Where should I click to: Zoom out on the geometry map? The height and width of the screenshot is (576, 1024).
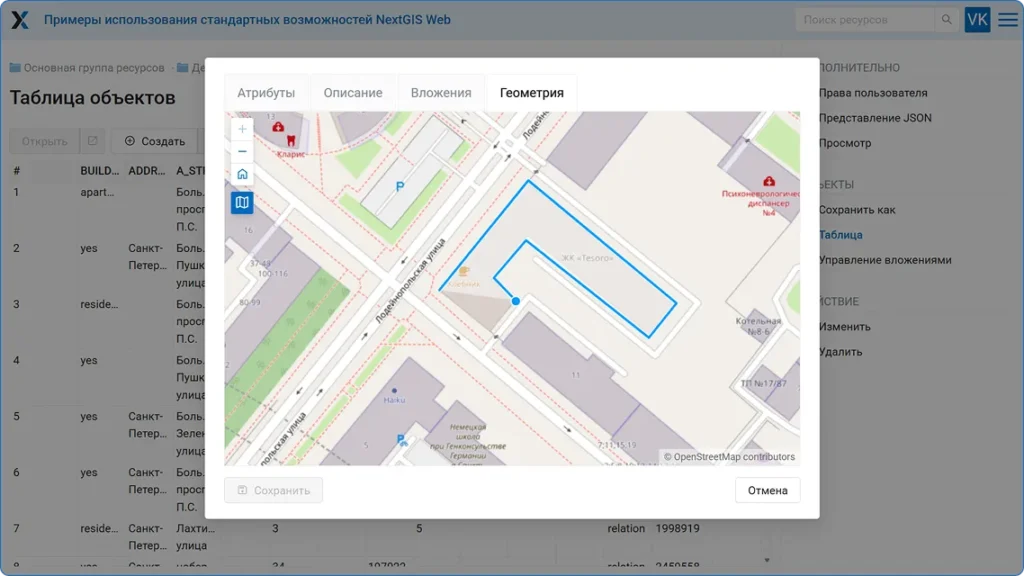click(x=242, y=151)
